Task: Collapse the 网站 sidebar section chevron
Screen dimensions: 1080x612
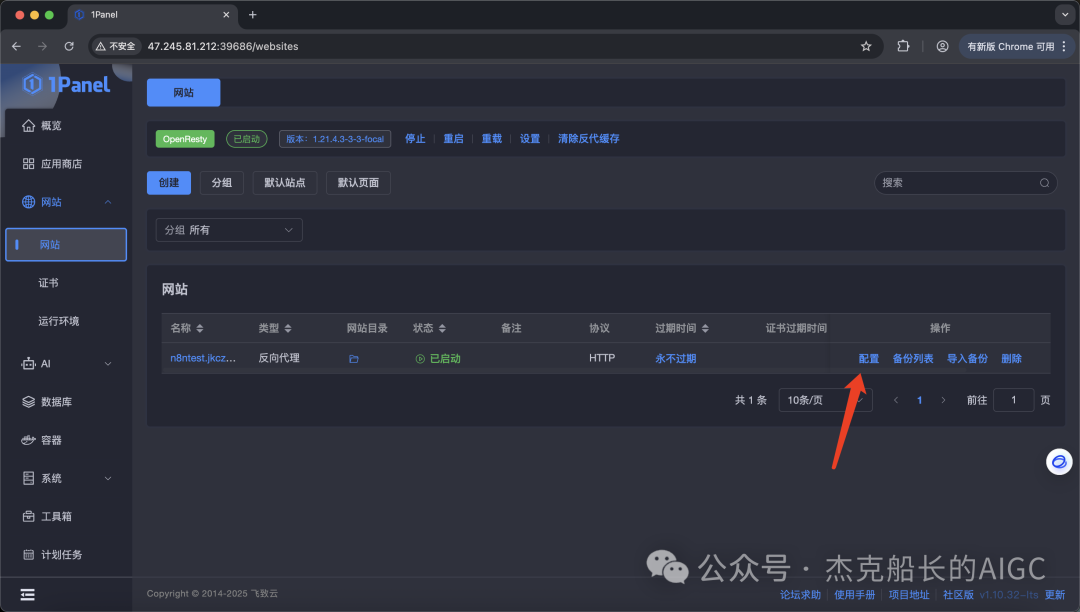Action: coord(108,202)
